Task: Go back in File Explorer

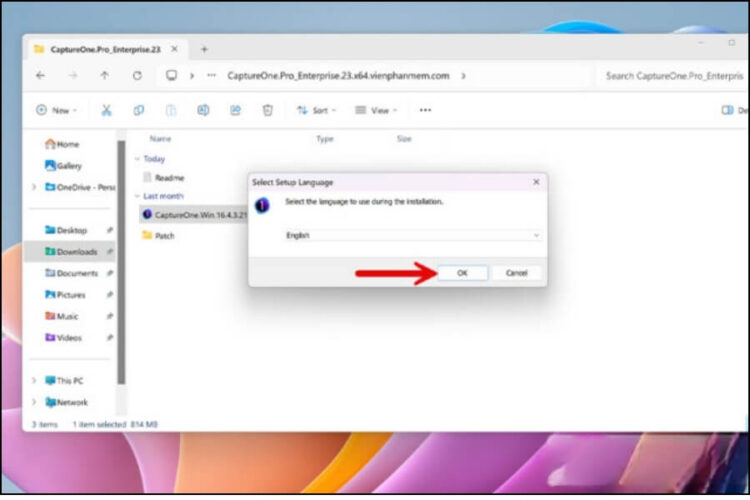Action: pyautogui.click(x=40, y=76)
